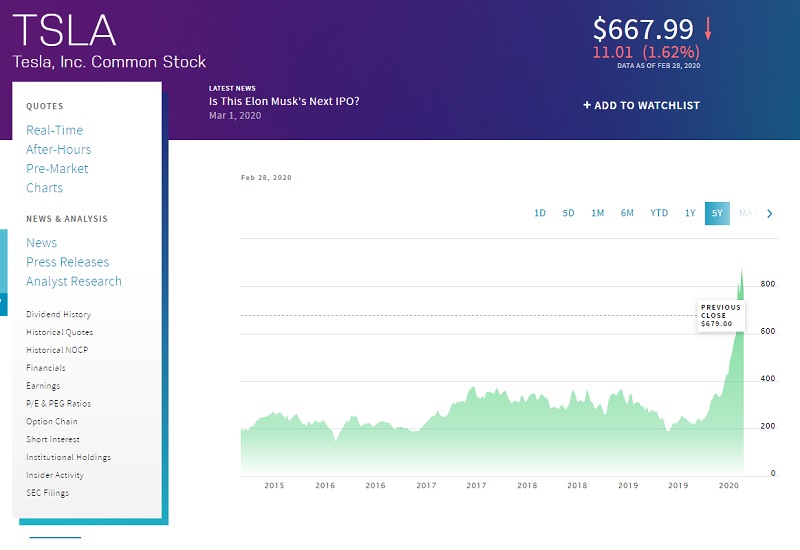This screenshot has height=550, width=800.
Task: View SEC Filings
Action: tap(48, 493)
